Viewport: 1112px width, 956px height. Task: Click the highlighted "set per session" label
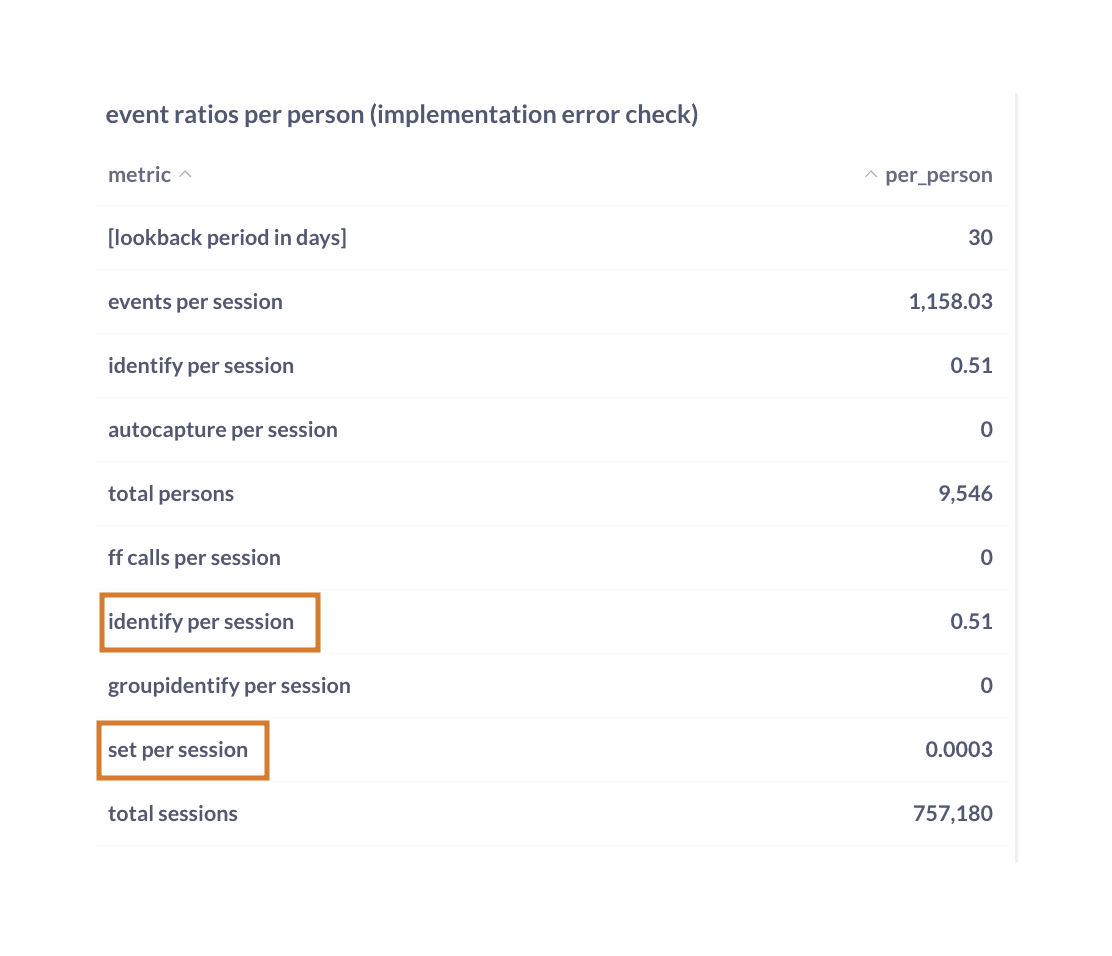pyautogui.click(x=178, y=749)
